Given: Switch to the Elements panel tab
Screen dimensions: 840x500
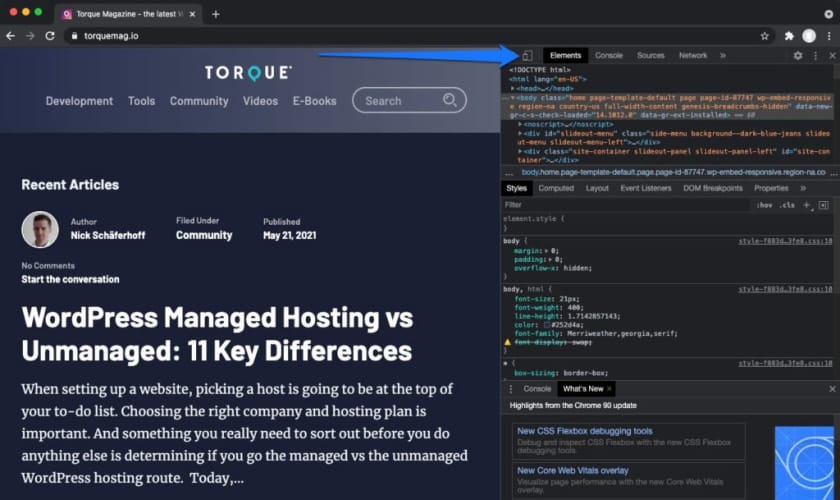Looking at the screenshot, I should tap(565, 55).
